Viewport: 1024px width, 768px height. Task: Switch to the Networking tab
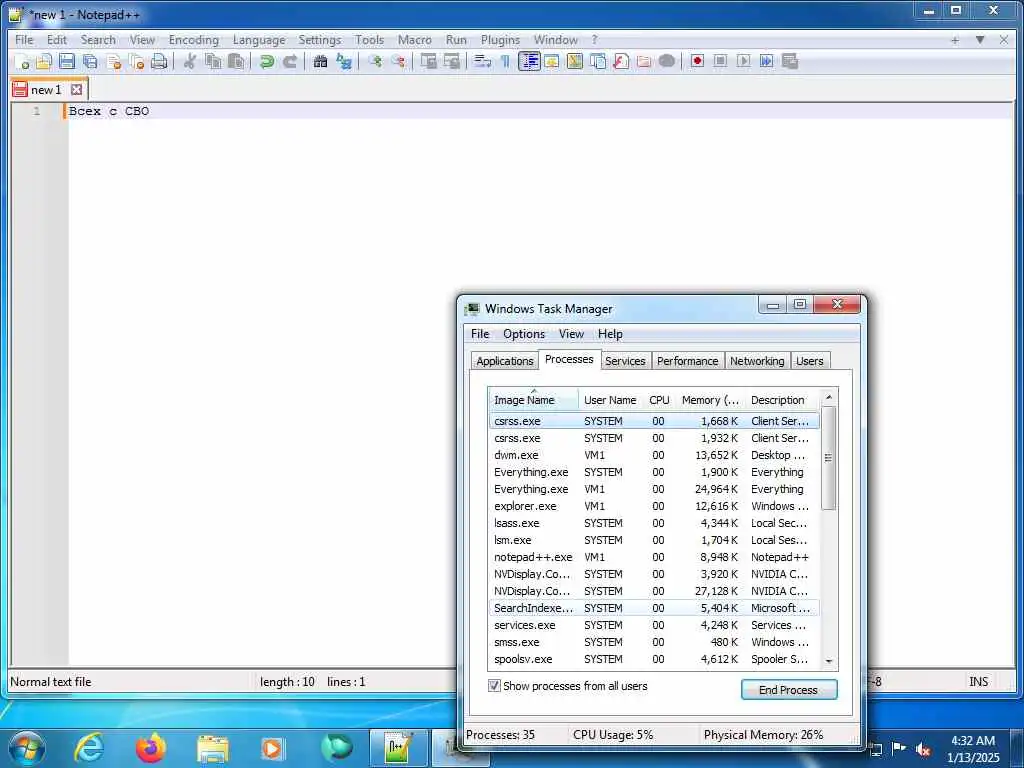pyautogui.click(x=757, y=361)
